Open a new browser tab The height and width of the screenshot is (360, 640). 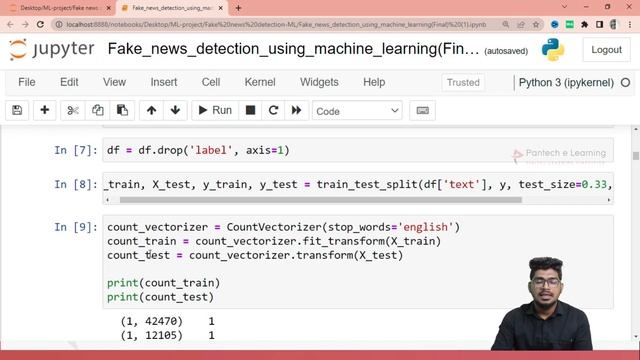pyautogui.click(x=238, y=8)
